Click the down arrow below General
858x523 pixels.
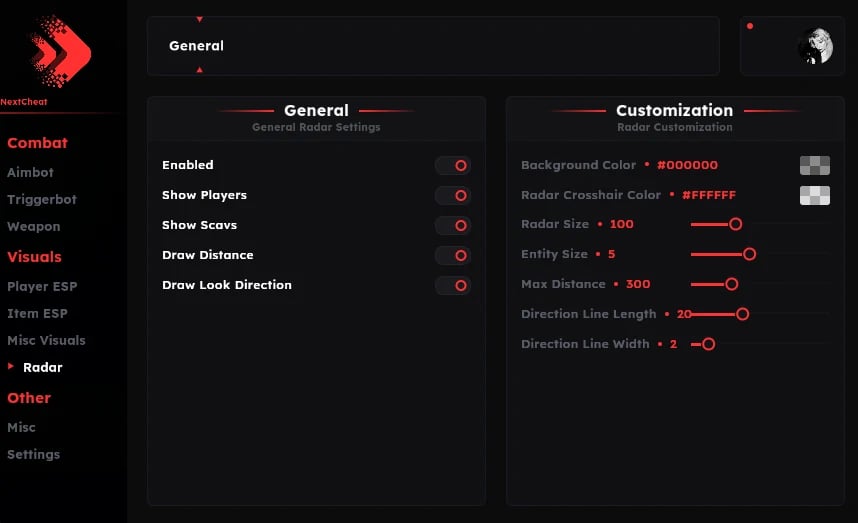coord(200,70)
